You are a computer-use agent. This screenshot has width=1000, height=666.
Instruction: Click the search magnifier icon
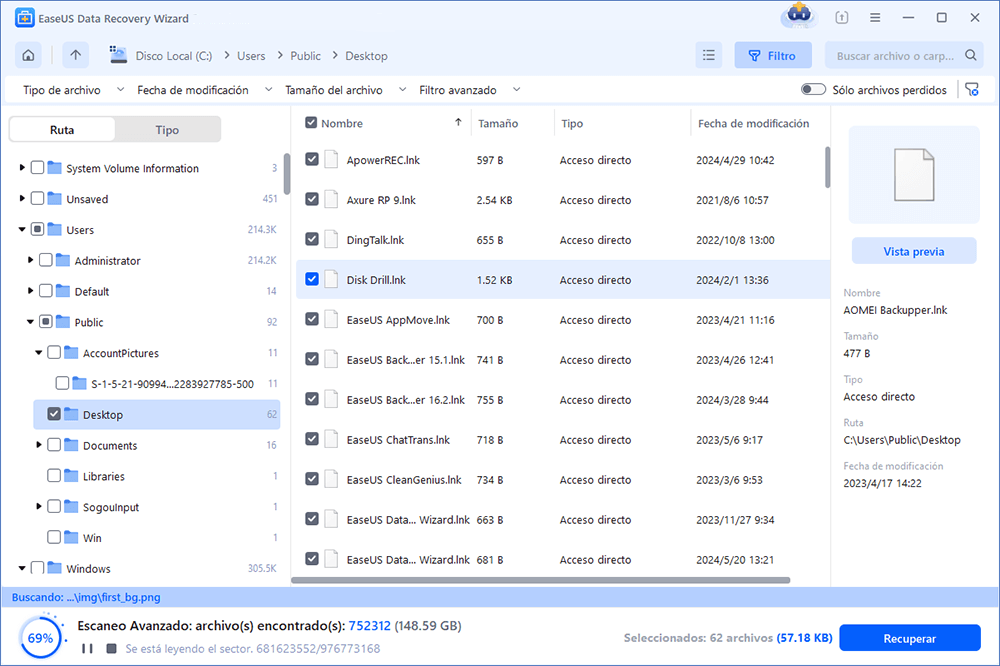[971, 56]
